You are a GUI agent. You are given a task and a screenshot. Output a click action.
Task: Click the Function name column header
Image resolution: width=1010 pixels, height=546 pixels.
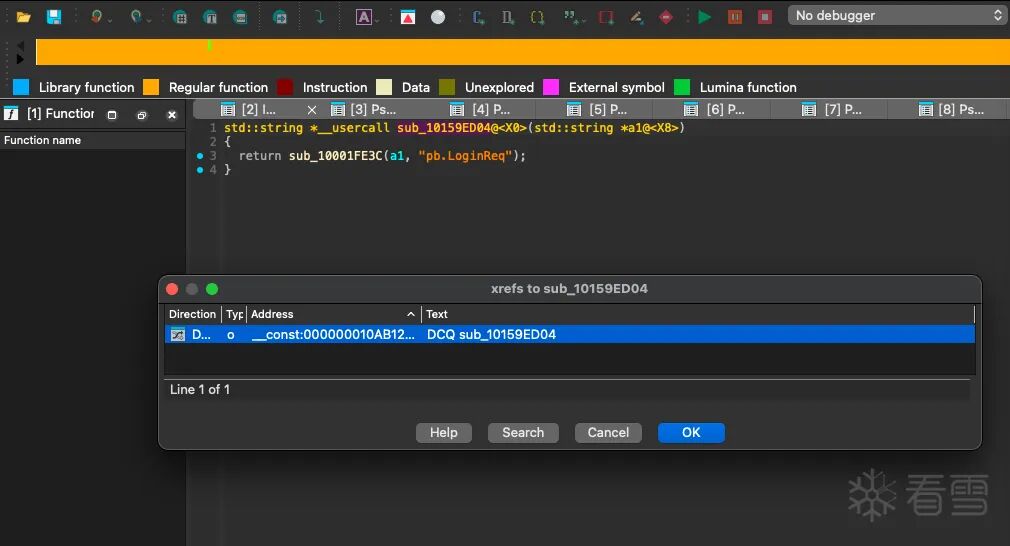click(x=93, y=140)
